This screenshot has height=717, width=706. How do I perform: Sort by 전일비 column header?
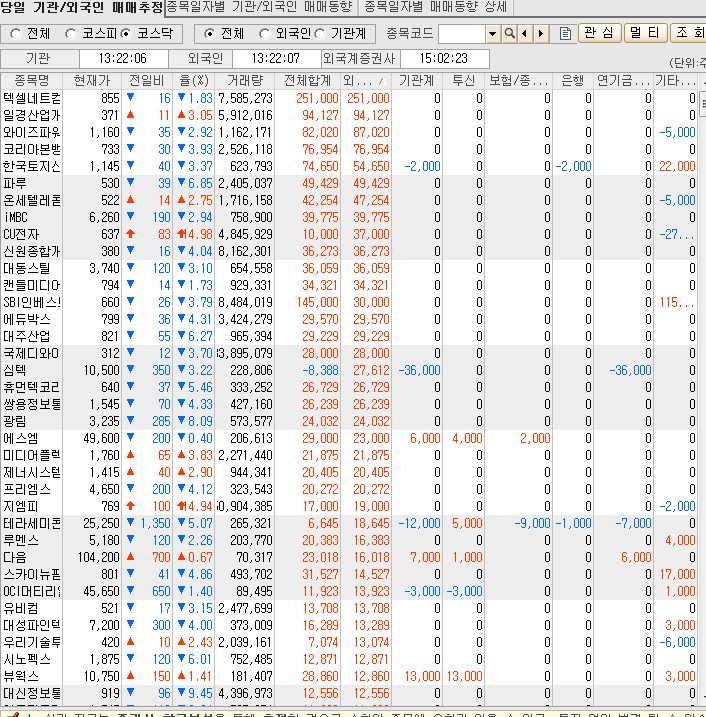coord(147,80)
